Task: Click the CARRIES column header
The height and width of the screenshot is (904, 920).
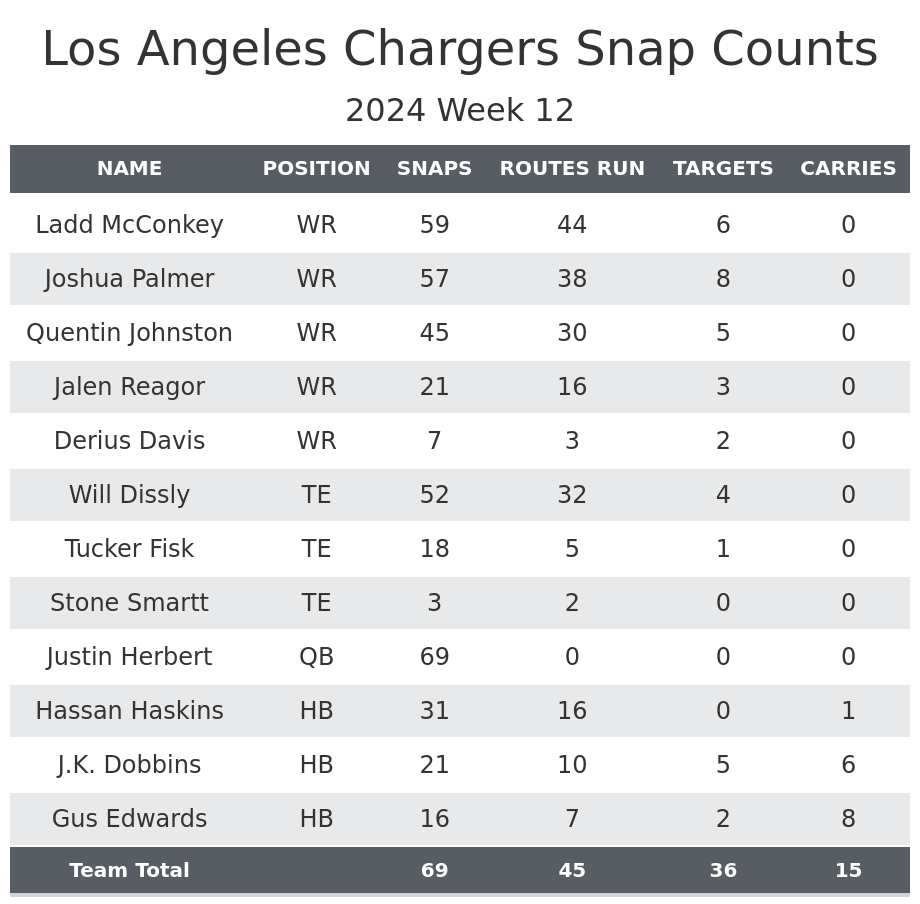Action: pos(848,169)
